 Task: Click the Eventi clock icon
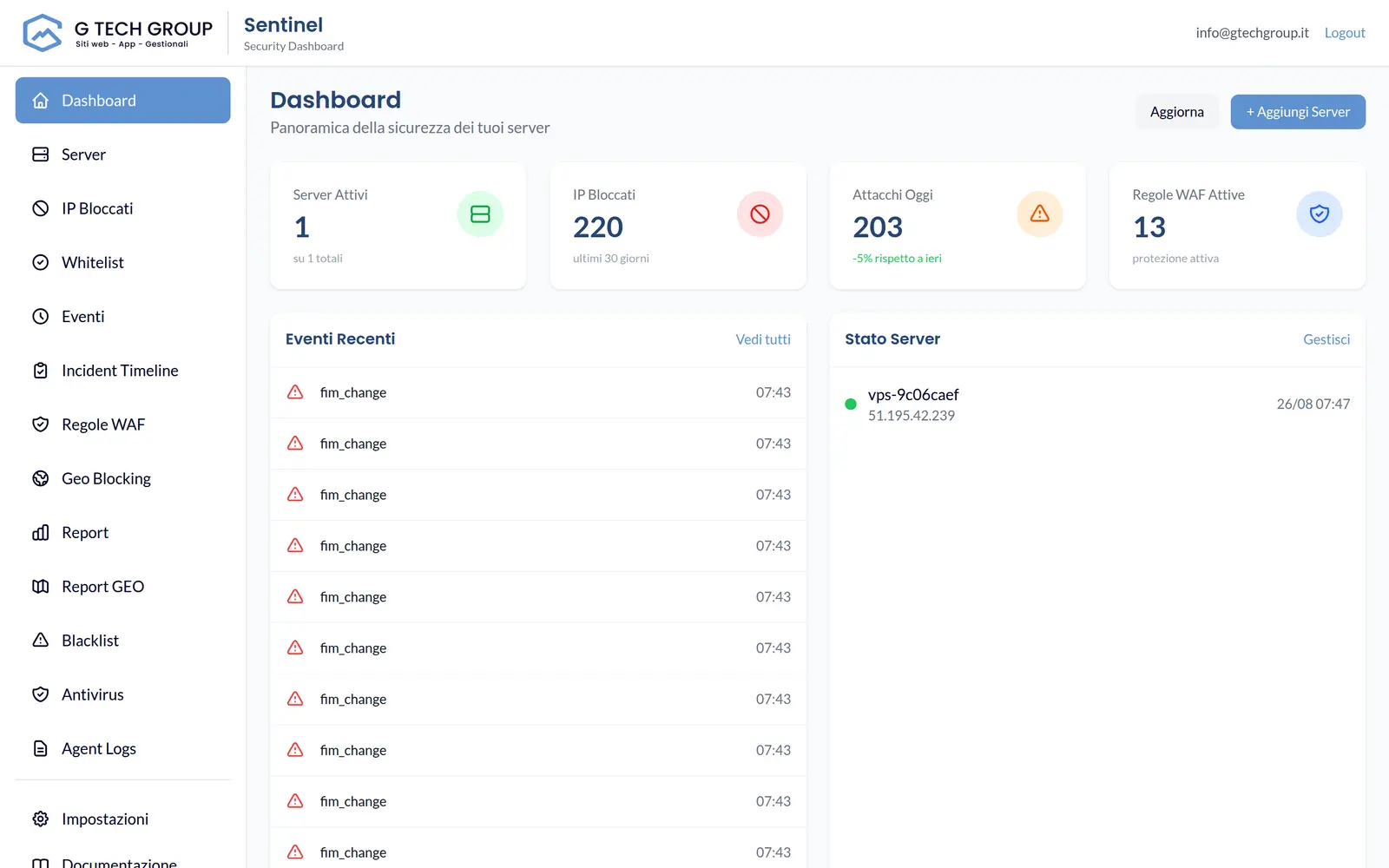(41, 317)
